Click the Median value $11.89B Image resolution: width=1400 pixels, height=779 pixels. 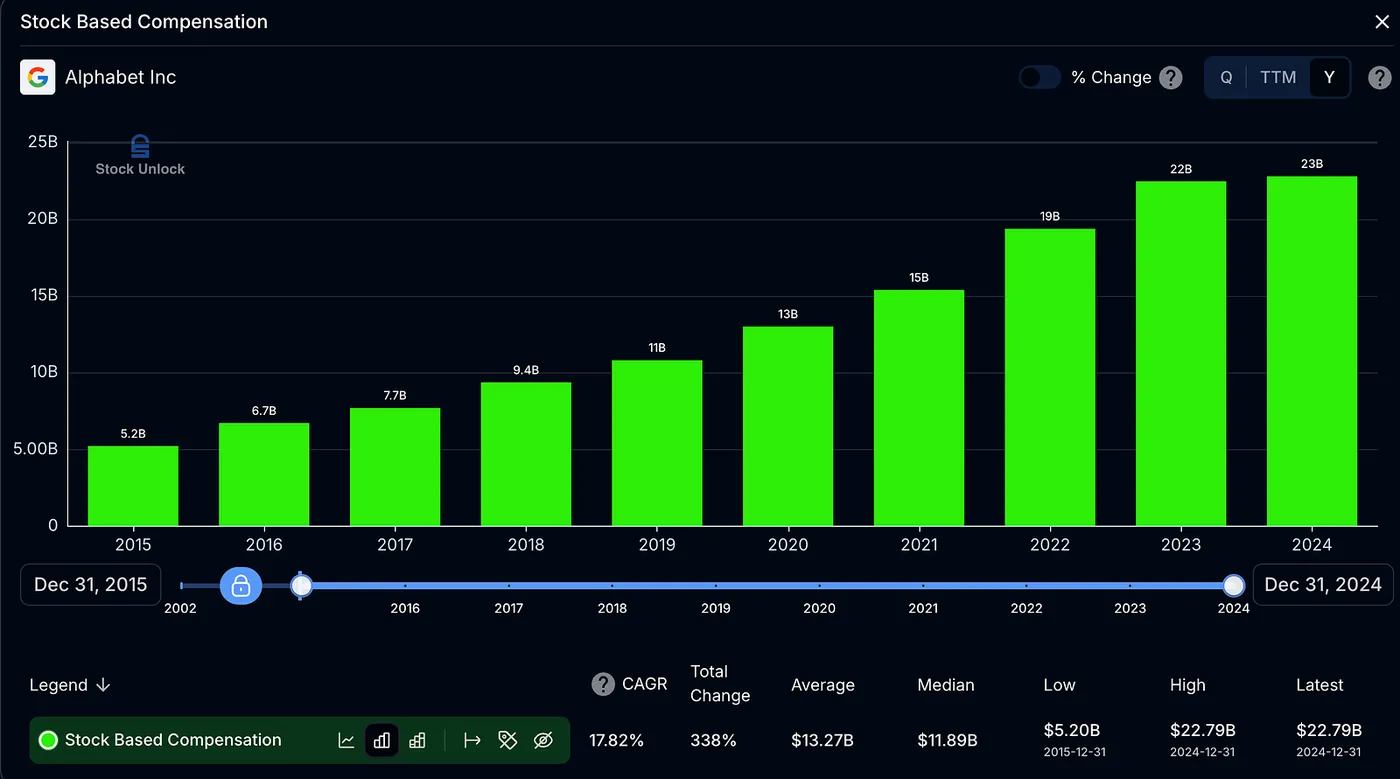point(947,740)
